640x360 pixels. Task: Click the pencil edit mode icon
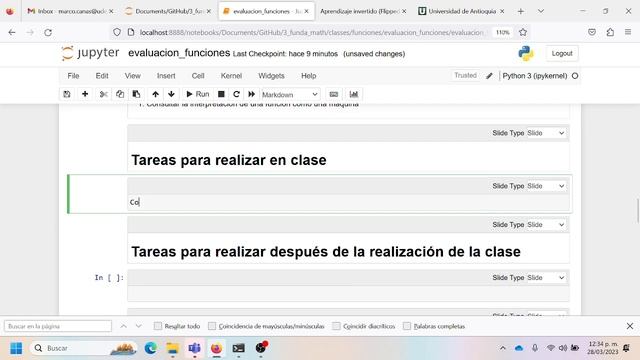pyautogui.click(x=489, y=76)
